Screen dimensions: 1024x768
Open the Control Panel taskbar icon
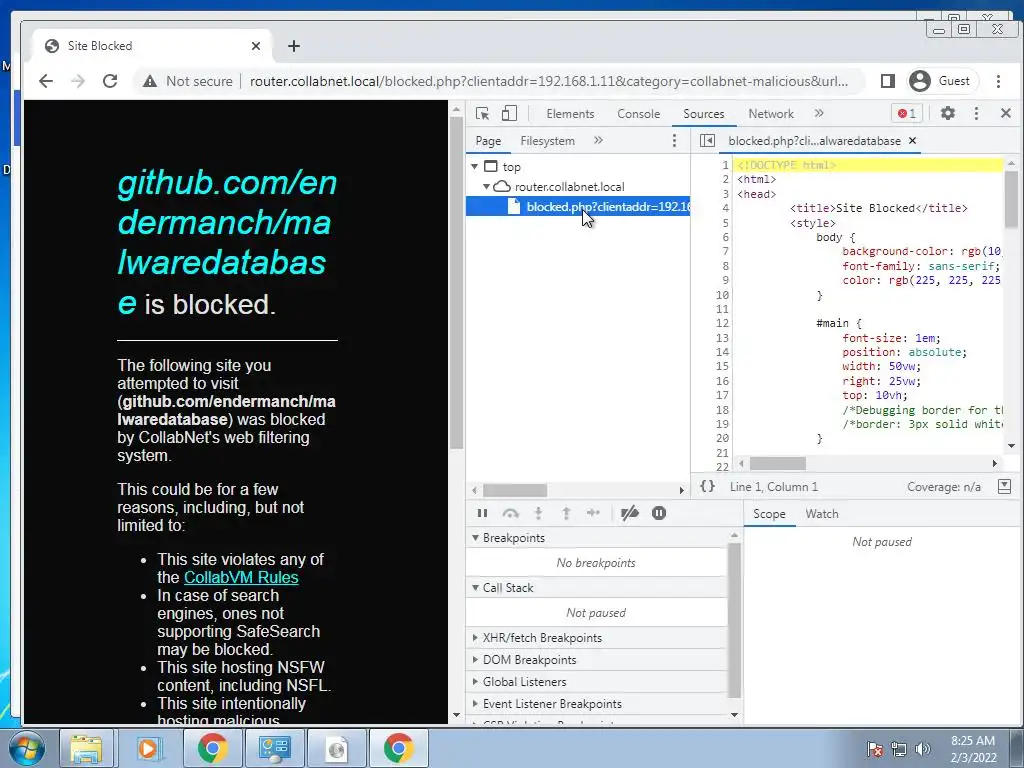point(274,748)
